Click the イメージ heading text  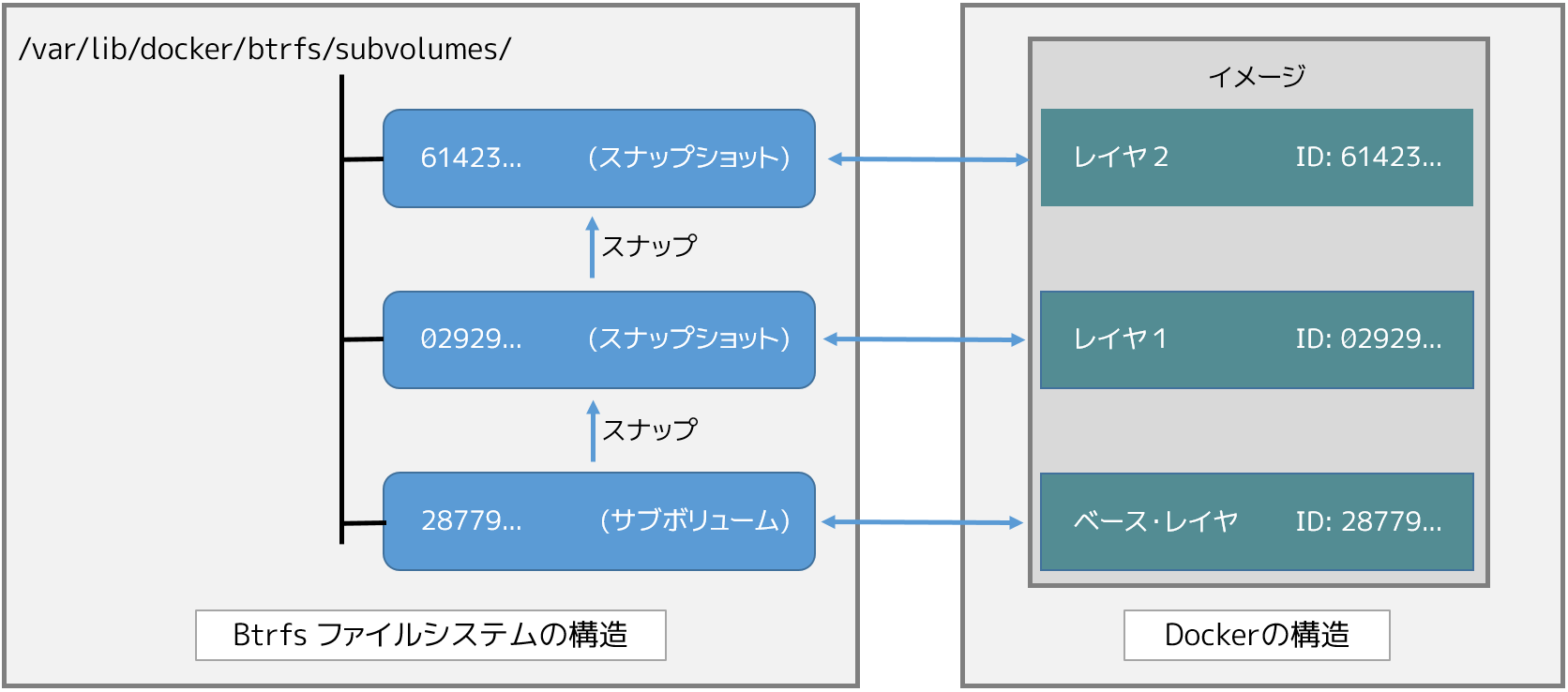point(1257,76)
